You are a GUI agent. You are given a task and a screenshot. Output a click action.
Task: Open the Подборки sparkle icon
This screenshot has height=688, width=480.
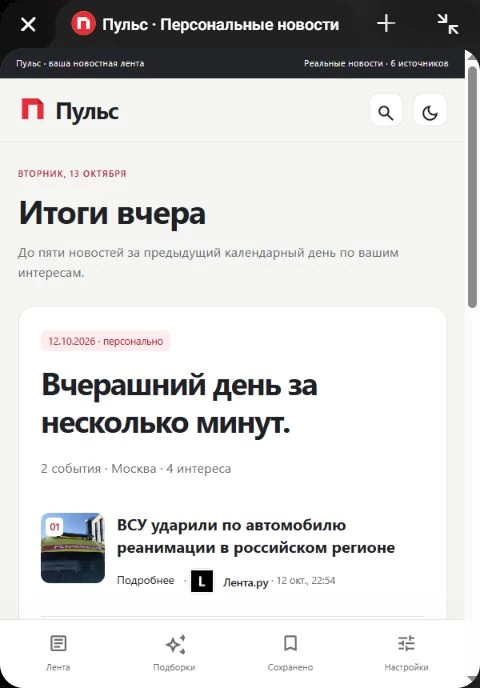coord(176,644)
